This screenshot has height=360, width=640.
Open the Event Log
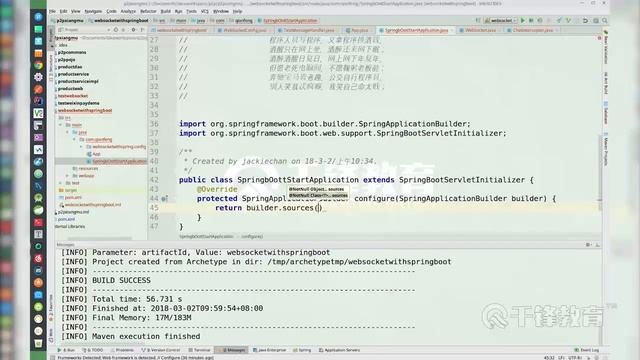(587, 350)
